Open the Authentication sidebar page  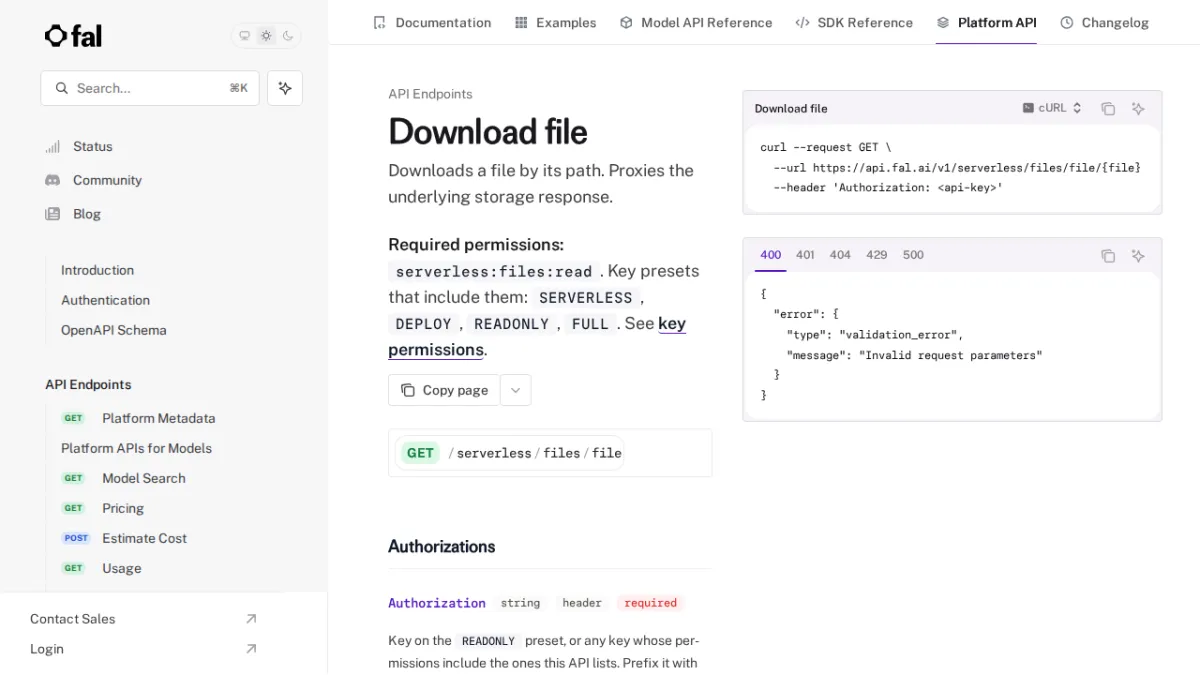point(105,300)
